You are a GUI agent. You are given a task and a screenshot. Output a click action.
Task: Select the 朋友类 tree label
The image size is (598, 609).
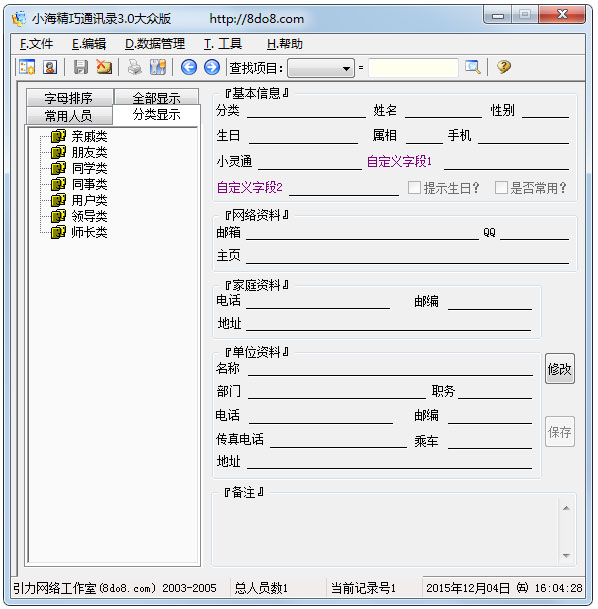(89, 152)
